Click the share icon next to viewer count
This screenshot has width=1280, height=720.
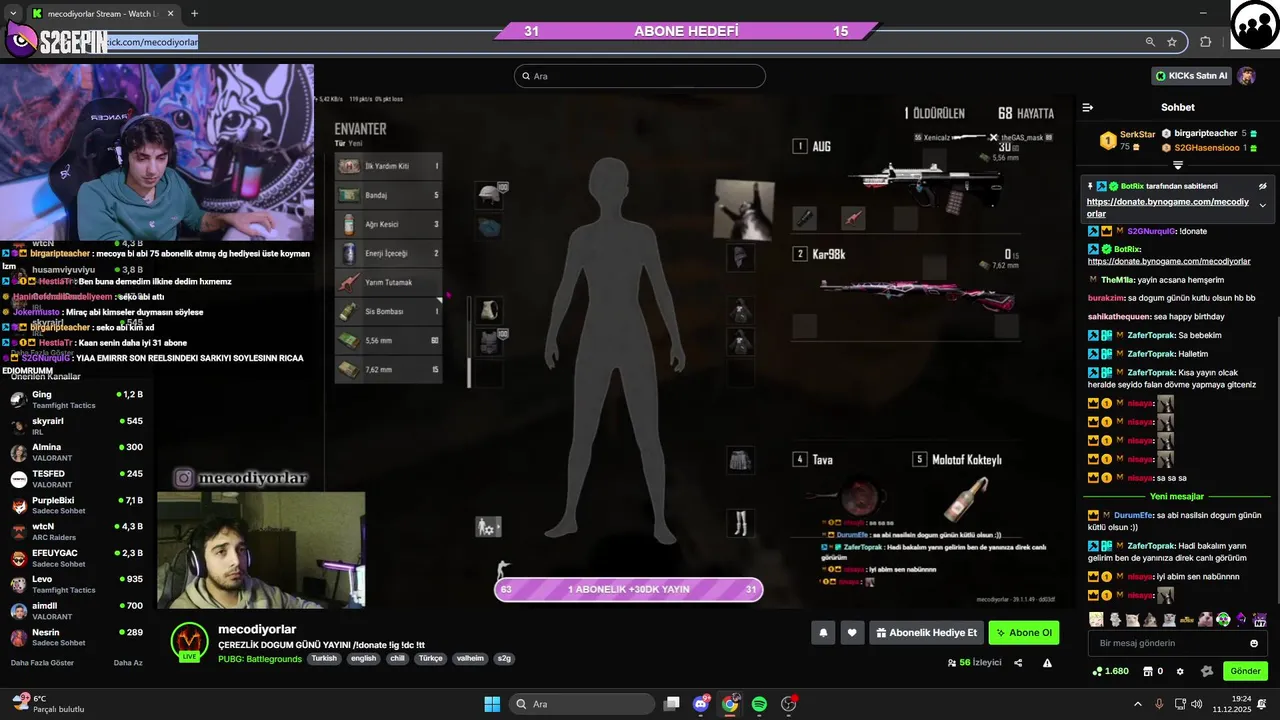pos(1018,663)
